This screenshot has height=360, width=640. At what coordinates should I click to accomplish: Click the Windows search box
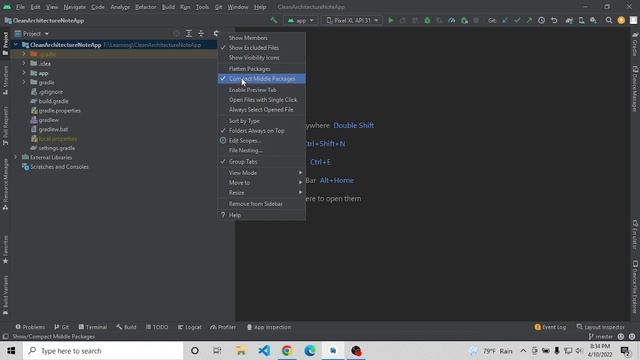(x=103, y=351)
